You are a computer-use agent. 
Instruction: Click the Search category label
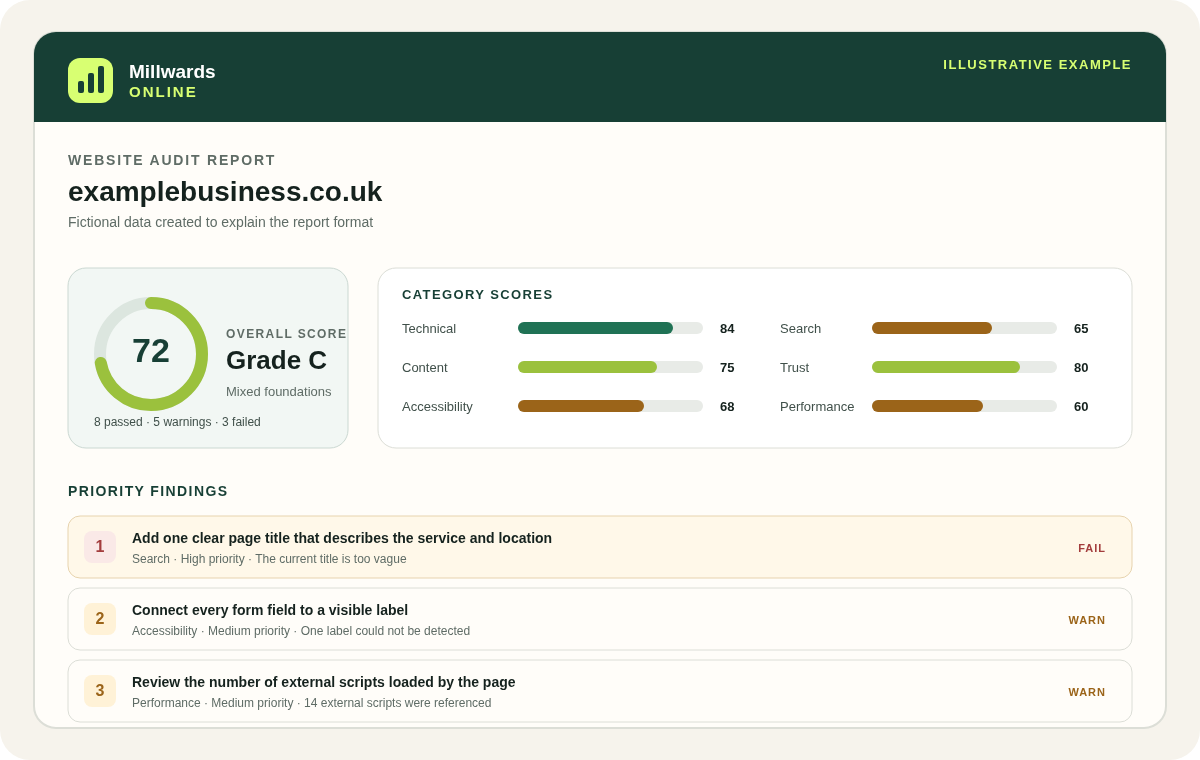click(800, 328)
